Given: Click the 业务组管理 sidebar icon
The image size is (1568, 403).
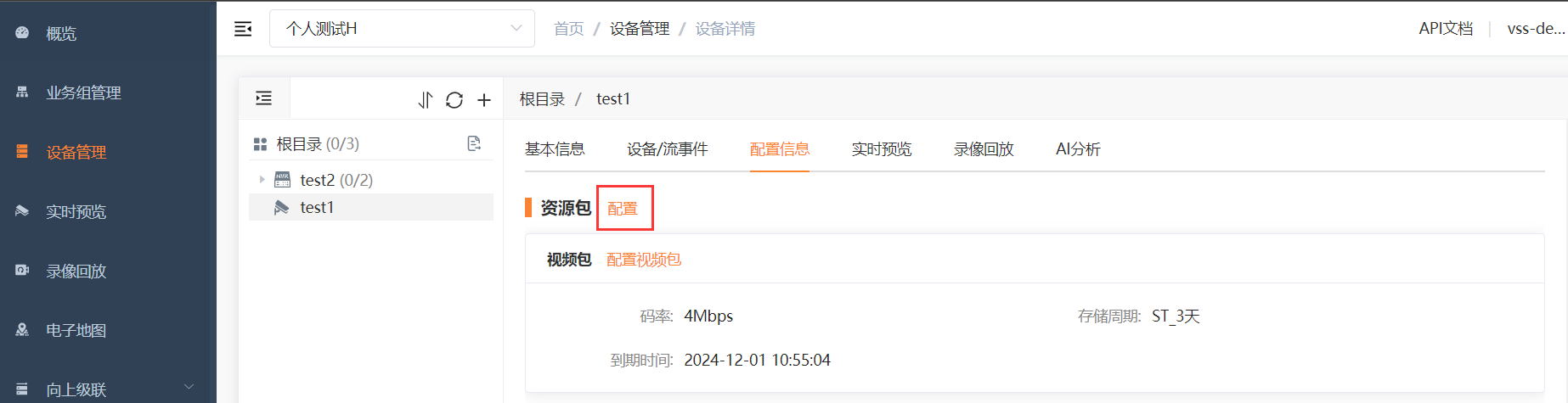Looking at the screenshot, I should pos(22,92).
